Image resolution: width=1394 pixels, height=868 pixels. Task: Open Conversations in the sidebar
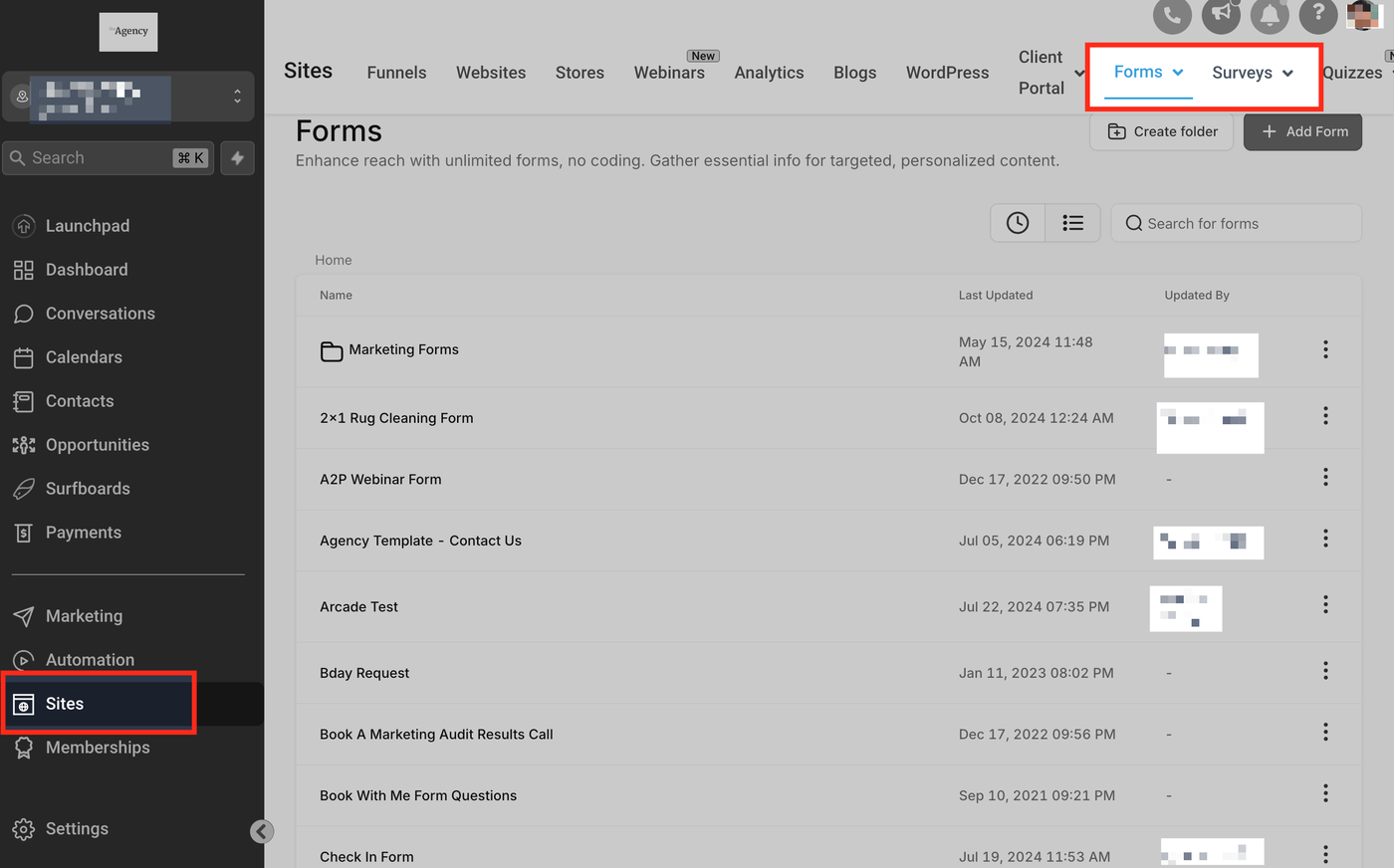tap(100, 314)
